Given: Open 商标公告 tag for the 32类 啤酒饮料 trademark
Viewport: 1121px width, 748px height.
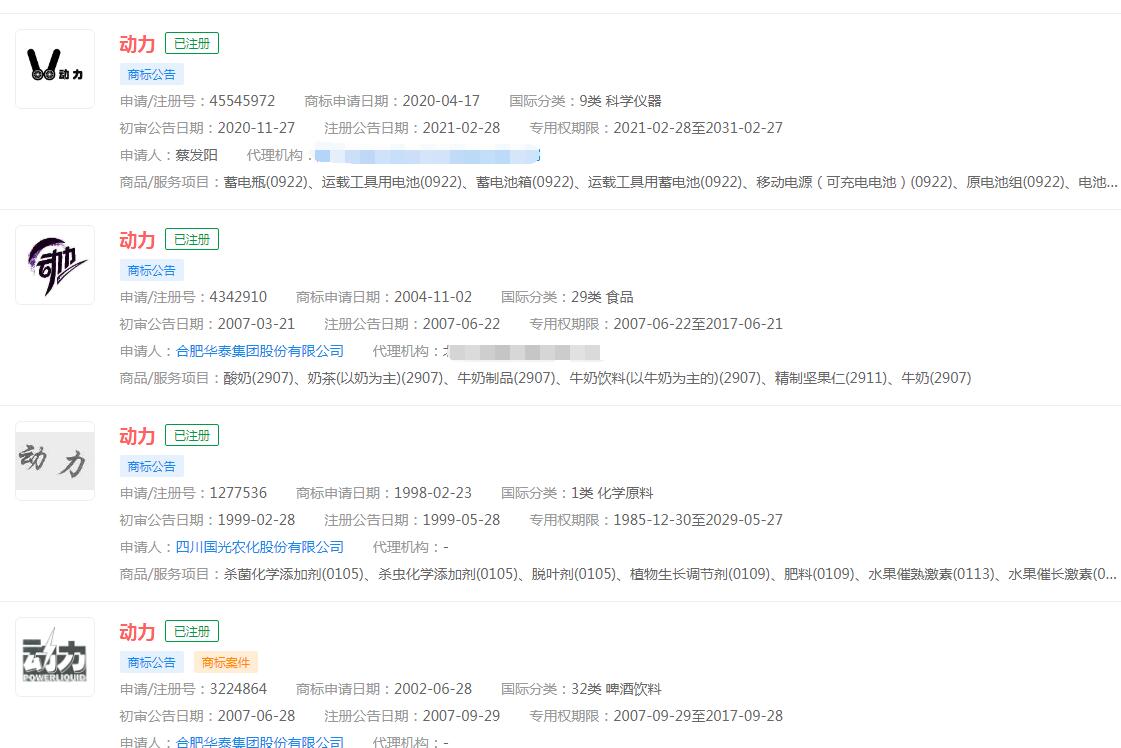Looking at the screenshot, I should point(152,662).
